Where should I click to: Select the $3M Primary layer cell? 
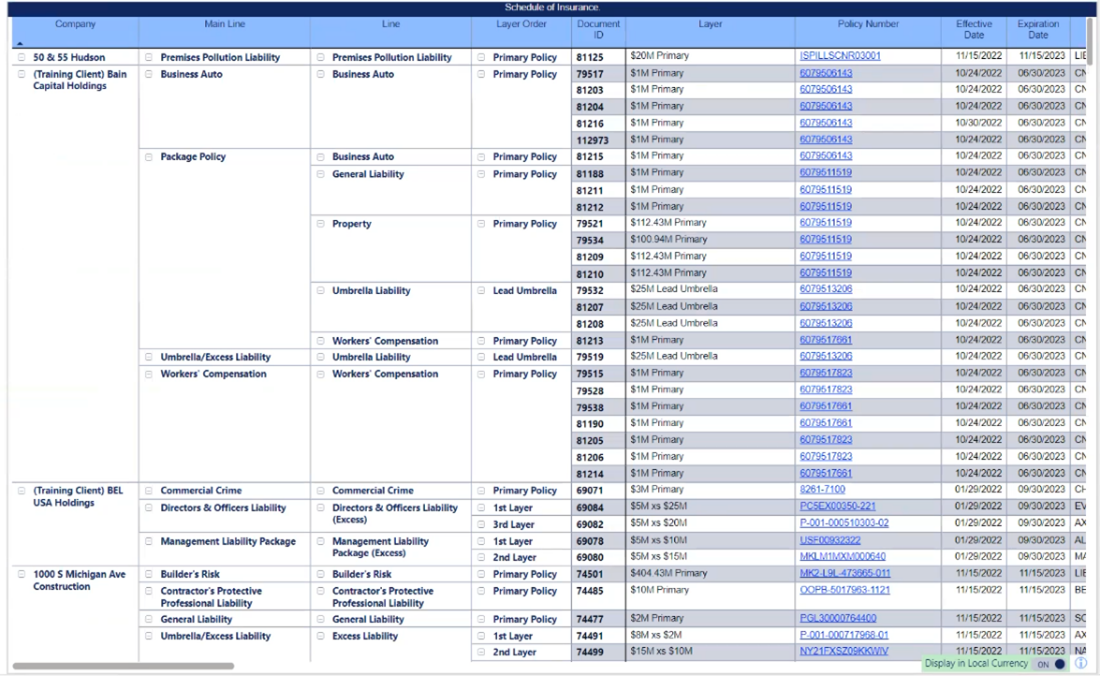(x=710, y=489)
